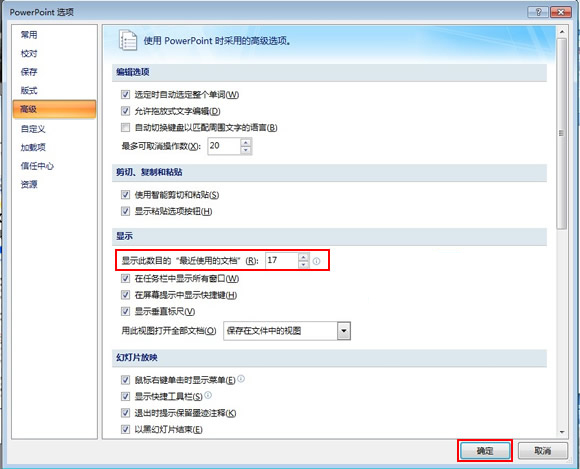
Task: Toggle 显示粘贴选项按钮 checkbox
Action: pyautogui.click(x=125, y=211)
